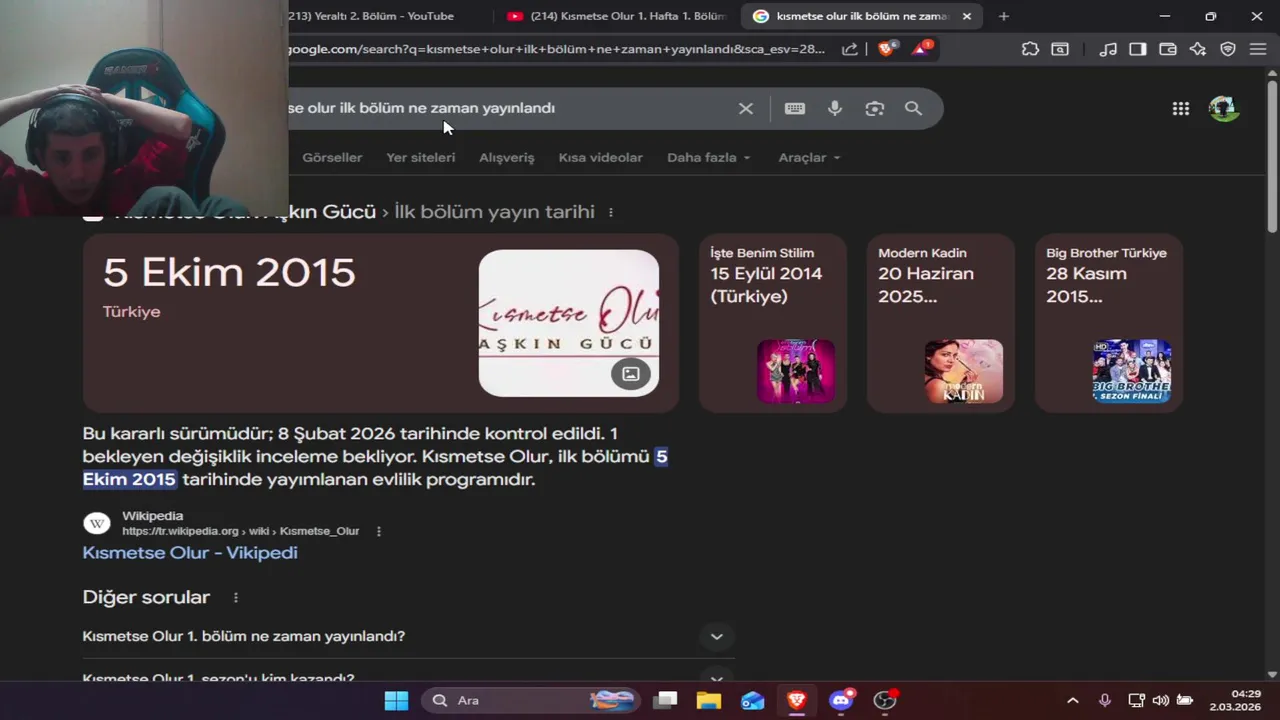Click the page vertical scrollbar
This screenshot has height=720, width=1280.
pyautogui.click(x=1272, y=157)
